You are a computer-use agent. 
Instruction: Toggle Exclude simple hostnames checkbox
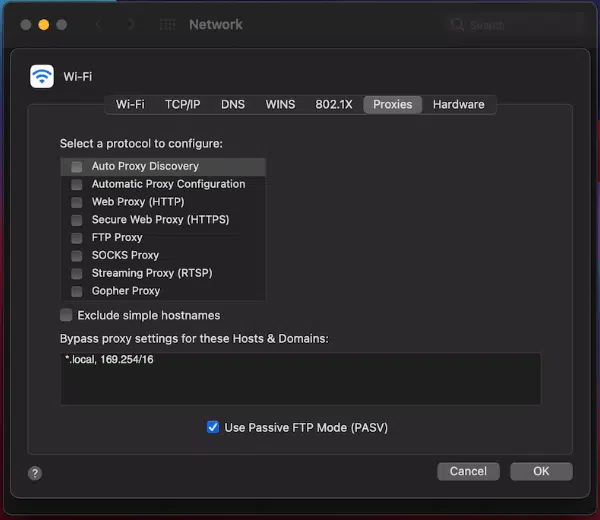pyautogui.click(x=66, y=315)
